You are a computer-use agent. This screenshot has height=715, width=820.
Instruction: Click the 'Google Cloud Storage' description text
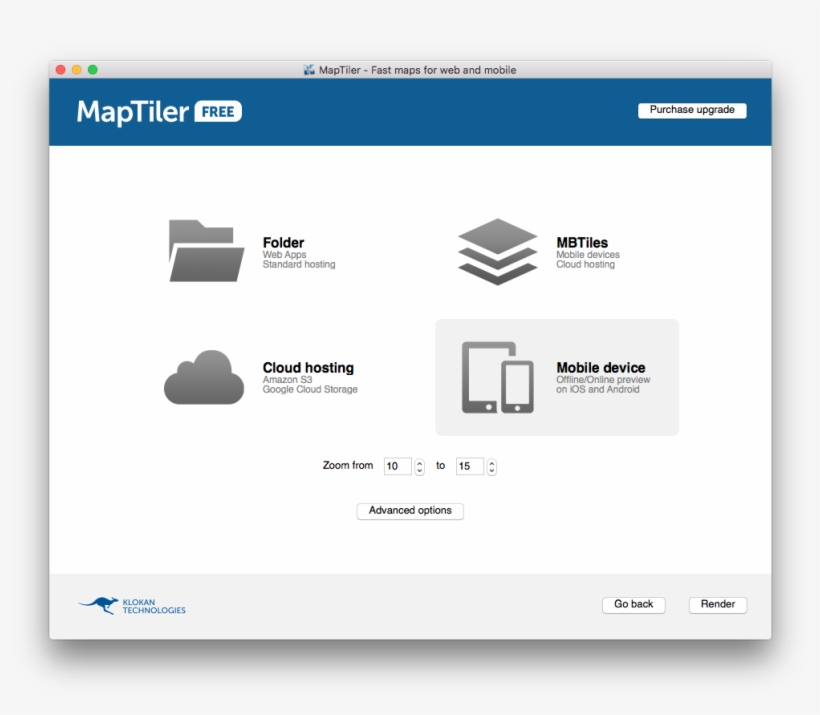point(310,390)
